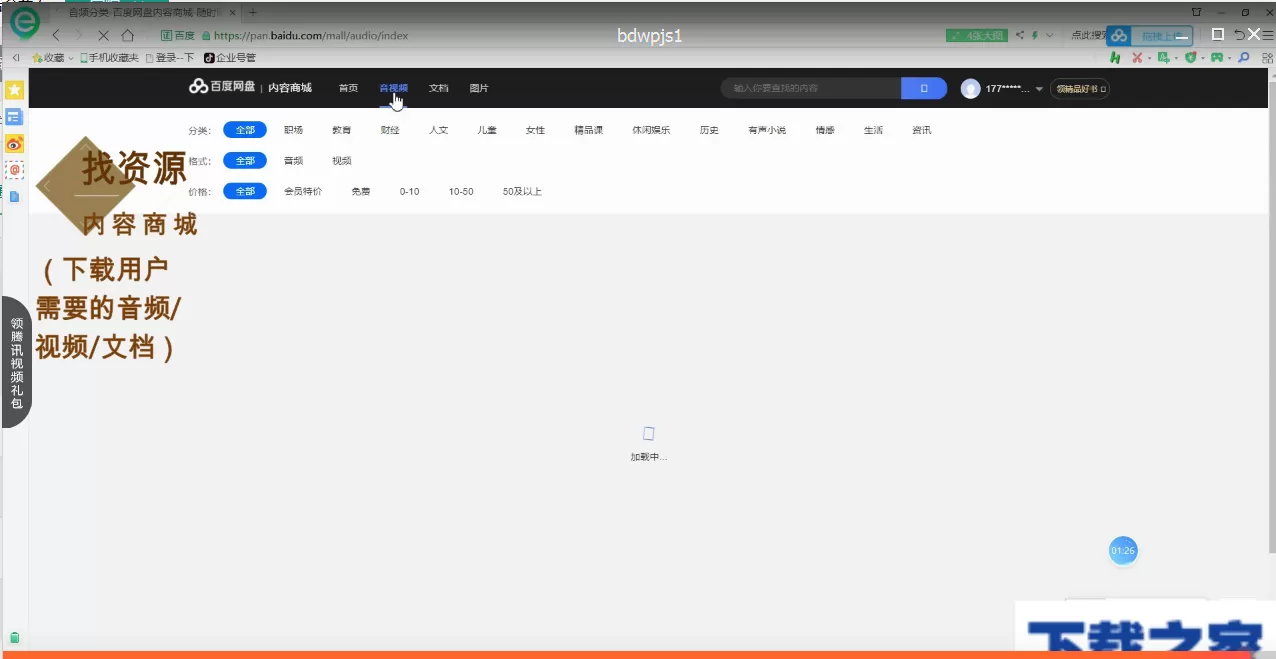Image resolution: width=1276 pixels, height=659 pixels.
Task: Filter format by 音频
Action: (x=293, y=160)
